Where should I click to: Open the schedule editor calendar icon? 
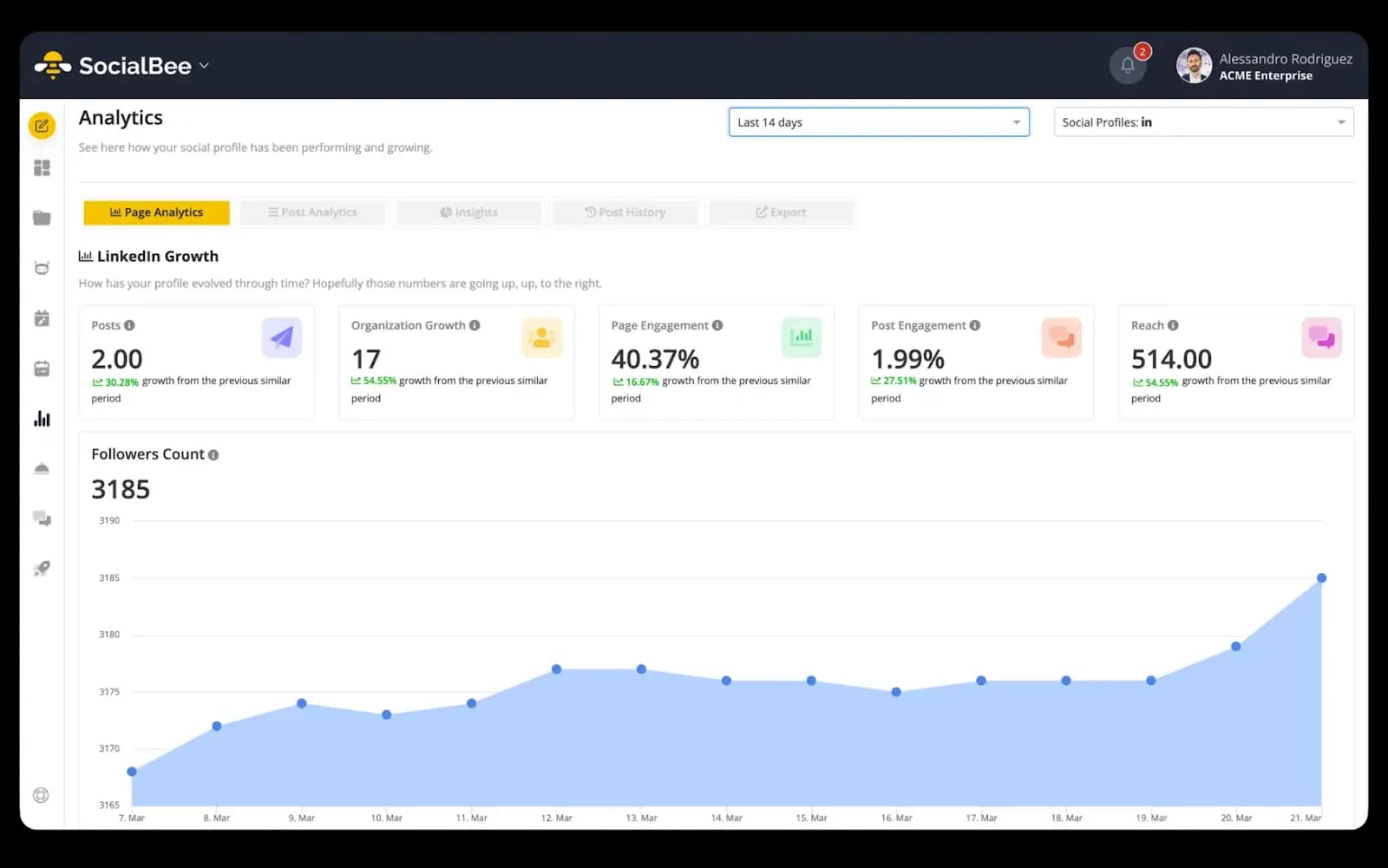point(42,318)
